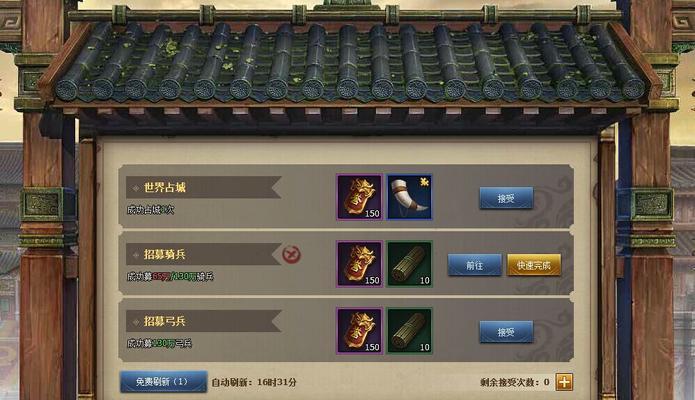Click 前往 button for 招募骑兵 quest
Screen dimensions: 695x400
click(475, 265)
